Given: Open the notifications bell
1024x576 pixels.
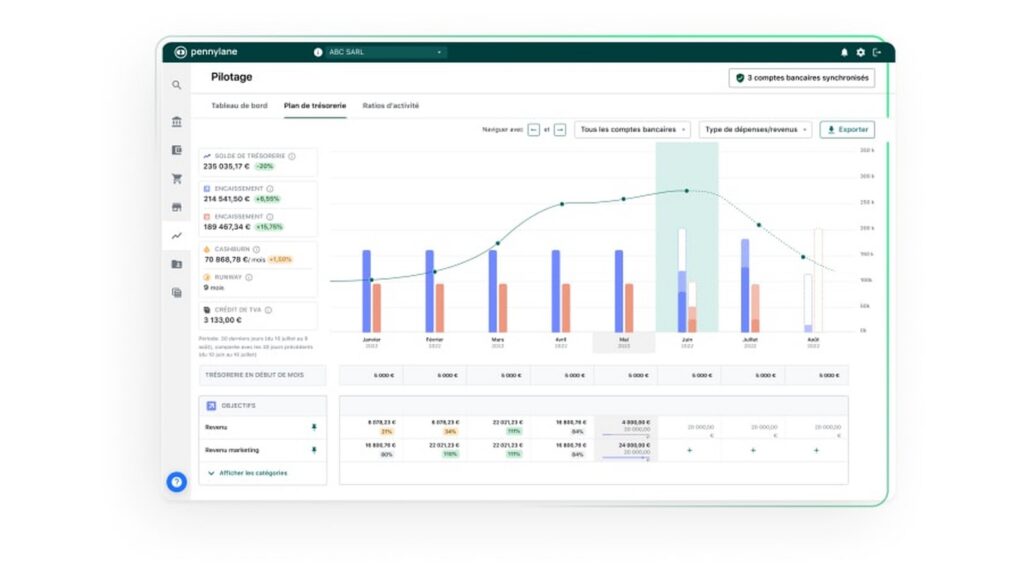Looking at the screenshot, I should [844, 52].
